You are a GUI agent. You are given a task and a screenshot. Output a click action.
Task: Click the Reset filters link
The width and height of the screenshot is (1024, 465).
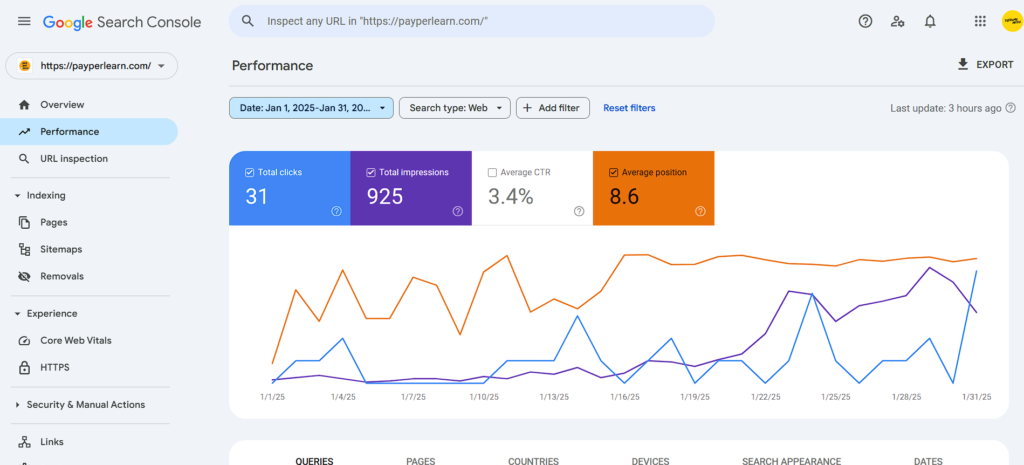(x=629, y=108)
